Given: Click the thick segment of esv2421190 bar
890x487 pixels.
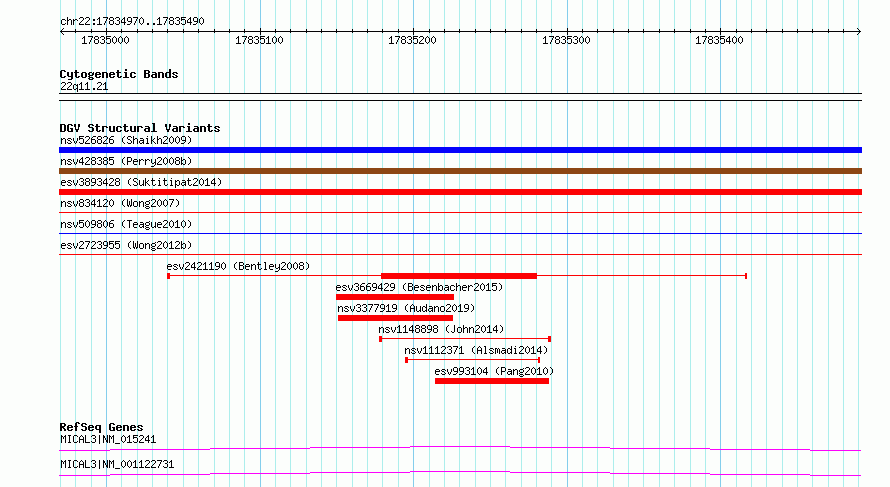Looking at the screenshot, I should [459, 276].
